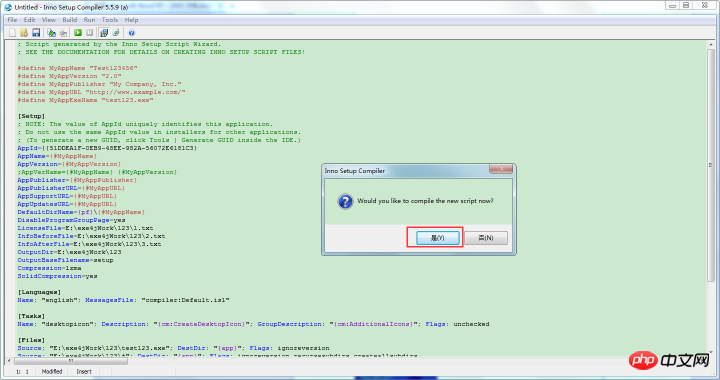The width and height of the screenshot is (720, 380).
Task: Open the File menu
Action: click(12, 20)
